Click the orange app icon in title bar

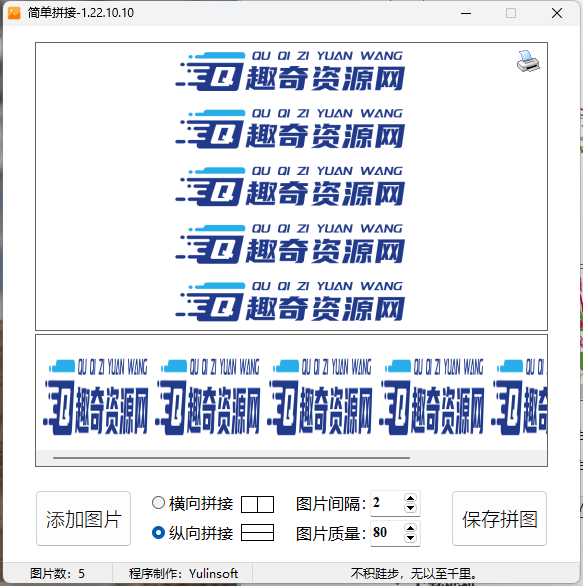pyautogui.click(x=14, y=13)
